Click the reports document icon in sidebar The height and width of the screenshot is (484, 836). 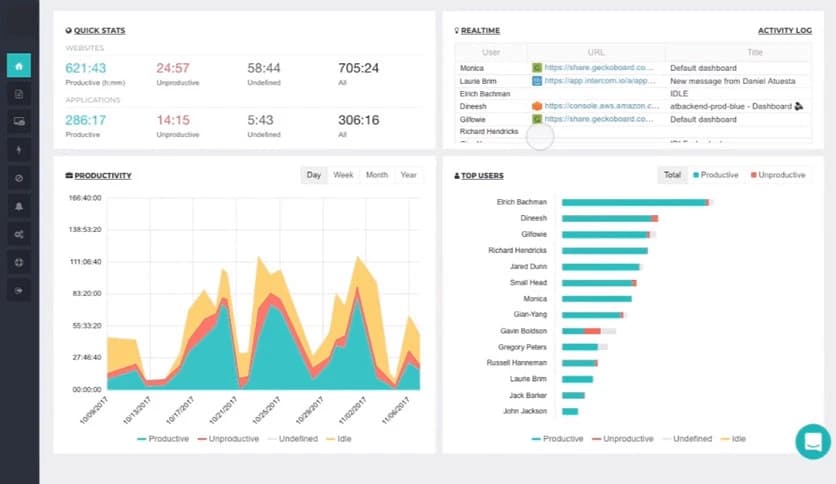pos(19,94)
